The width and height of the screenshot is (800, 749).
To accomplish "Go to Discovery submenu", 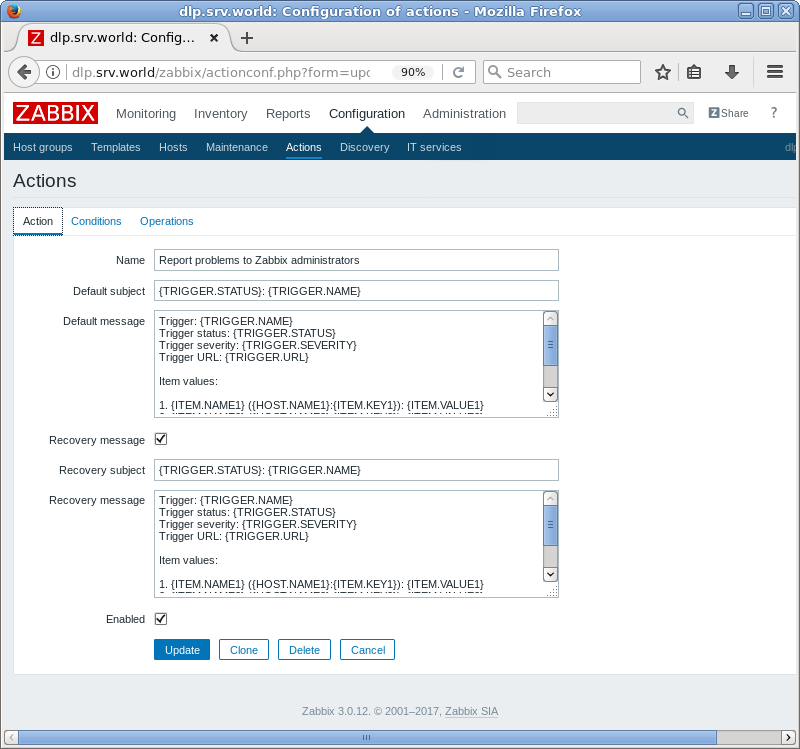I will [x=365, y=147].
